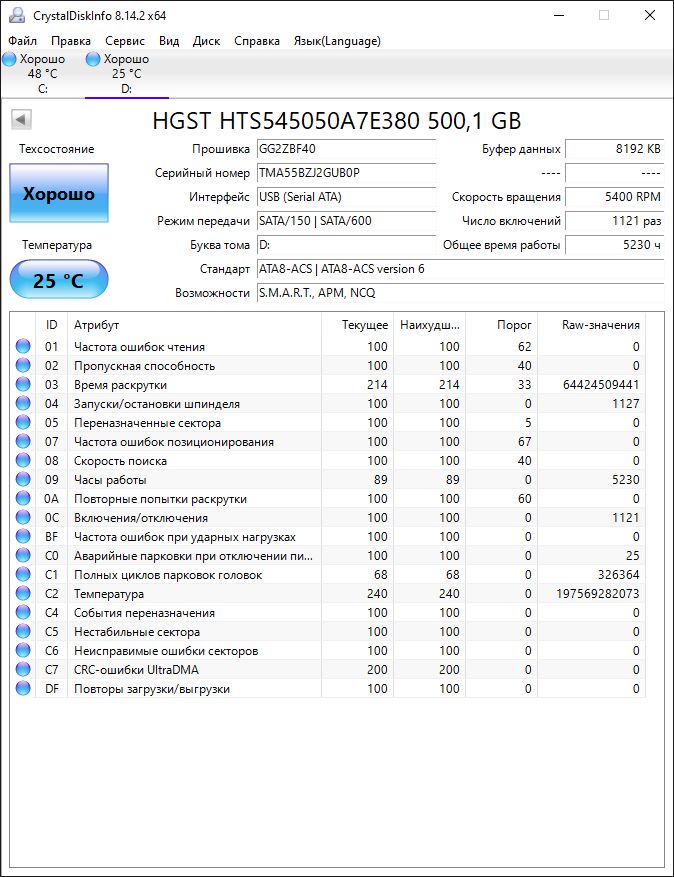Viewport: 674px width, 877px height.
Task: Click the blue status orb for drive D:
Action: coord(93,59)
